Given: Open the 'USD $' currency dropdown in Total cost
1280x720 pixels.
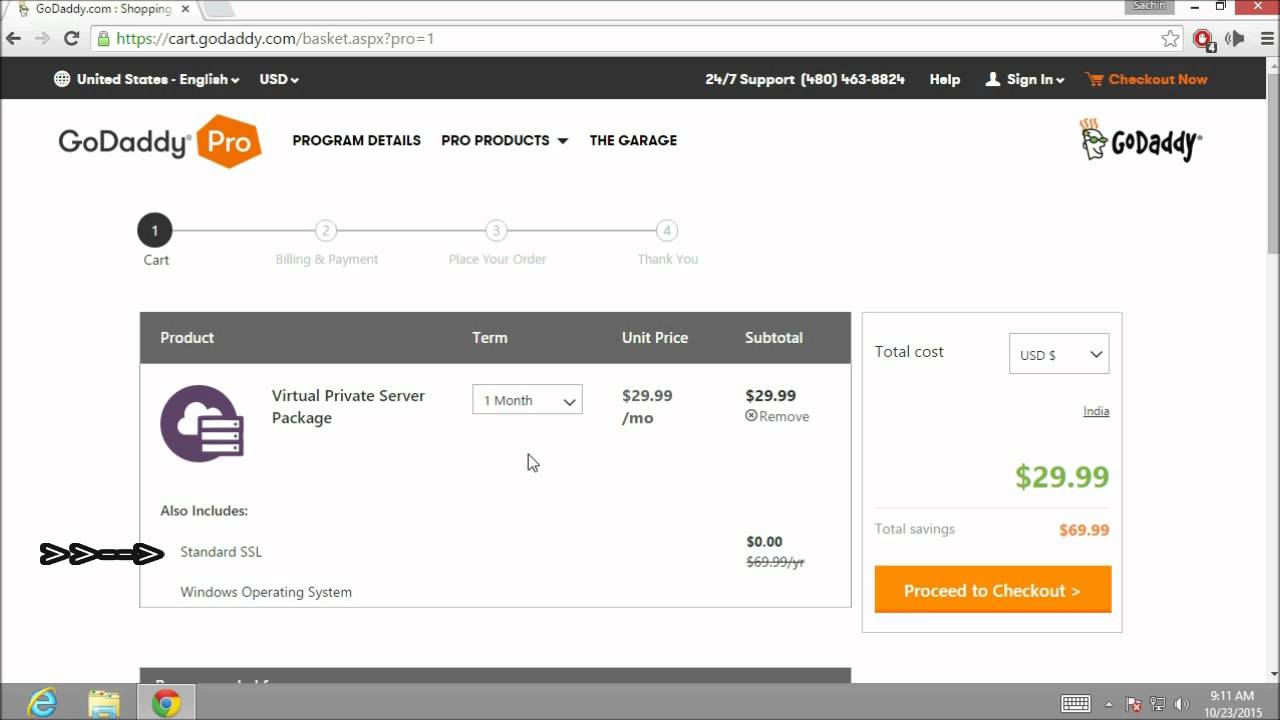Looking at the screenshot, I should click(1059, 354).
